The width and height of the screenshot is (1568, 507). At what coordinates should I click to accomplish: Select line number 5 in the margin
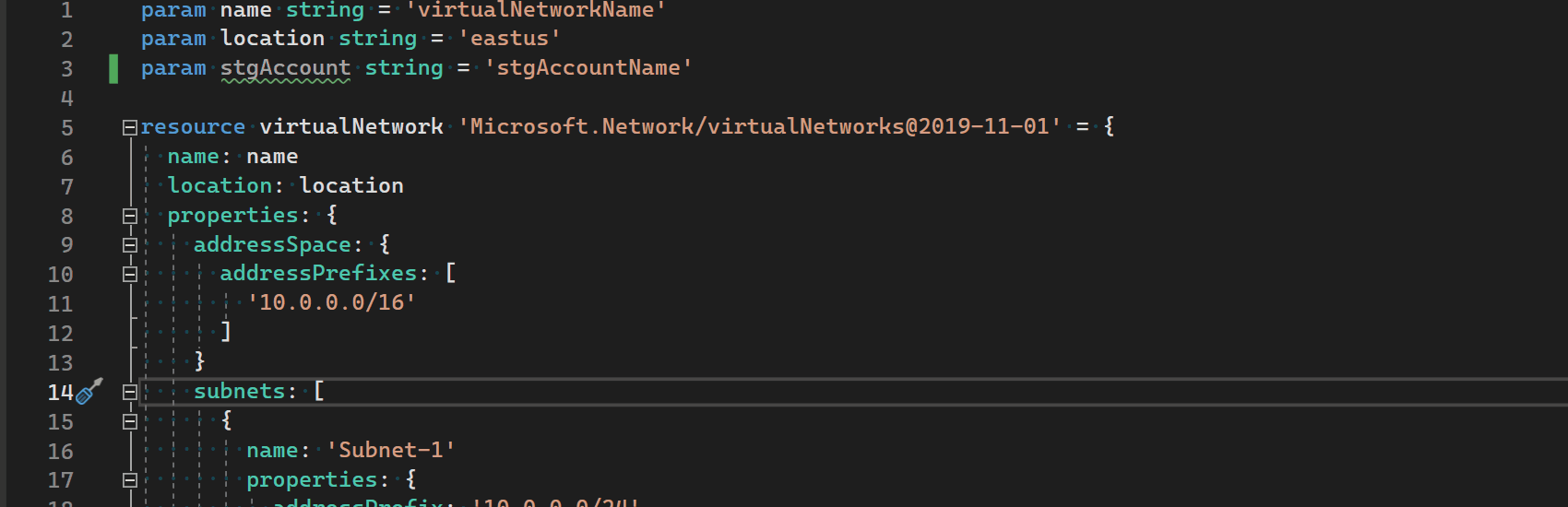click(66, 128)
